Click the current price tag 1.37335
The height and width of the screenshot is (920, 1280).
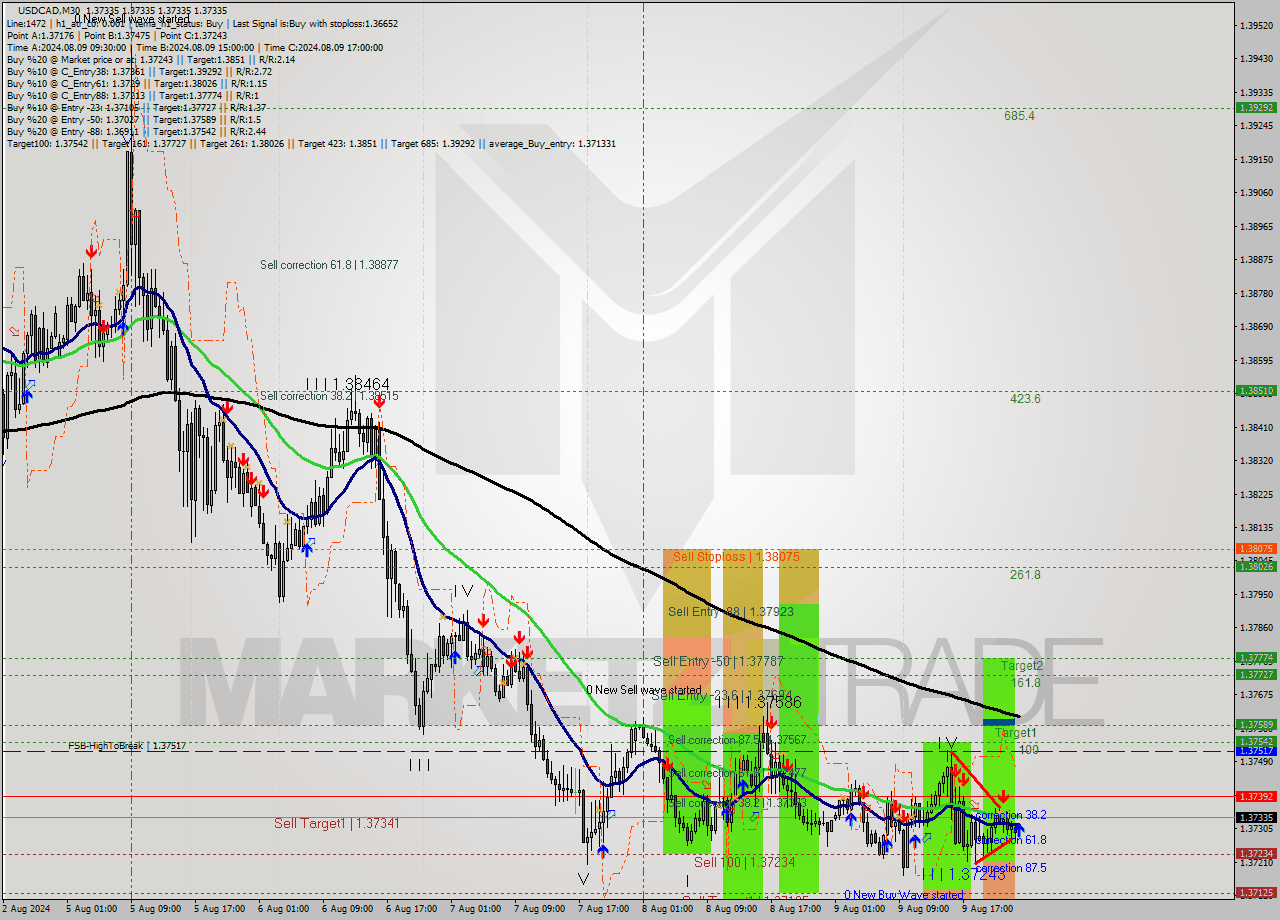pyautogui.click(x=1255, y=817)
